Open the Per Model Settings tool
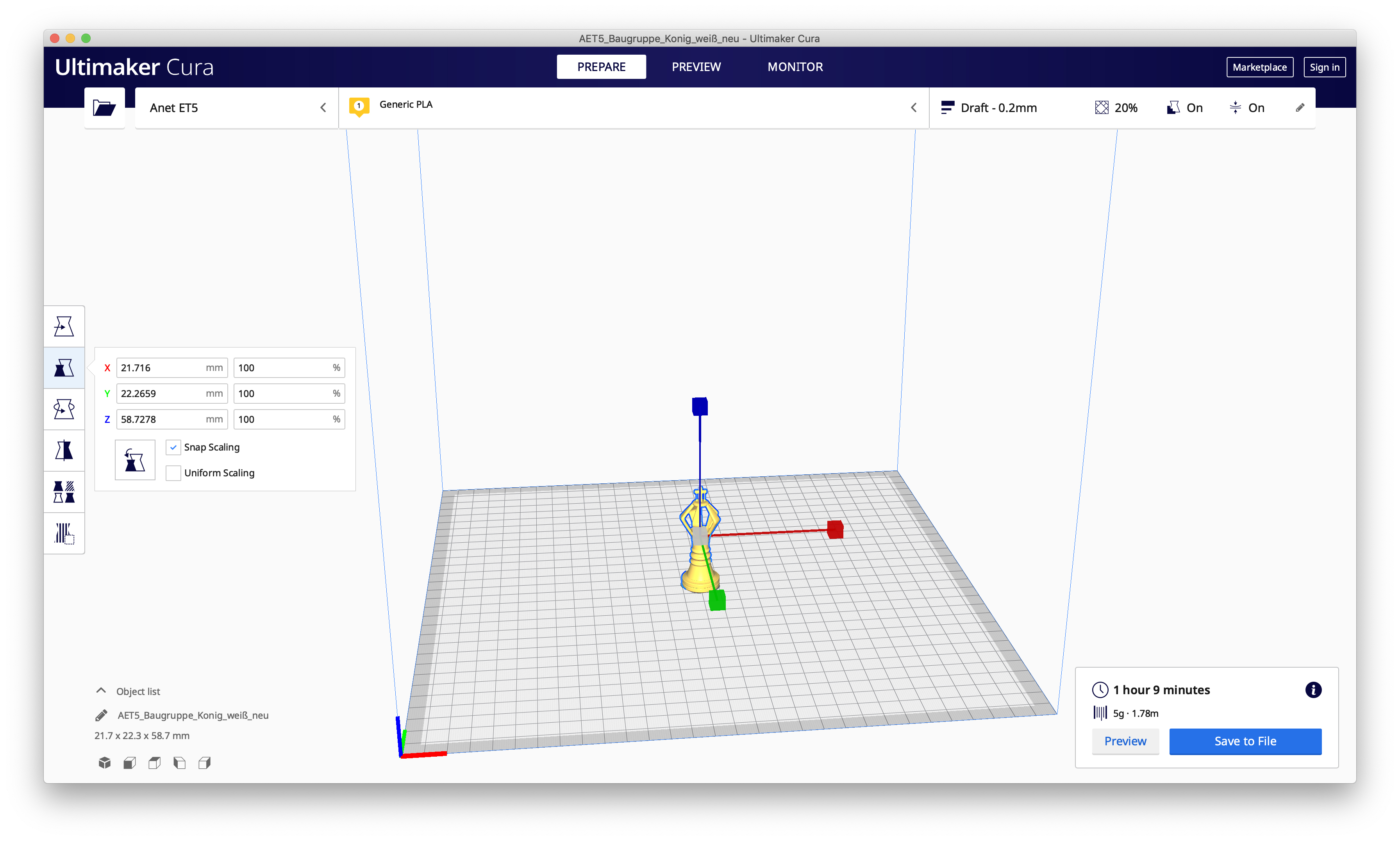The image size is (1400, 841). click(x=64, y=492)
